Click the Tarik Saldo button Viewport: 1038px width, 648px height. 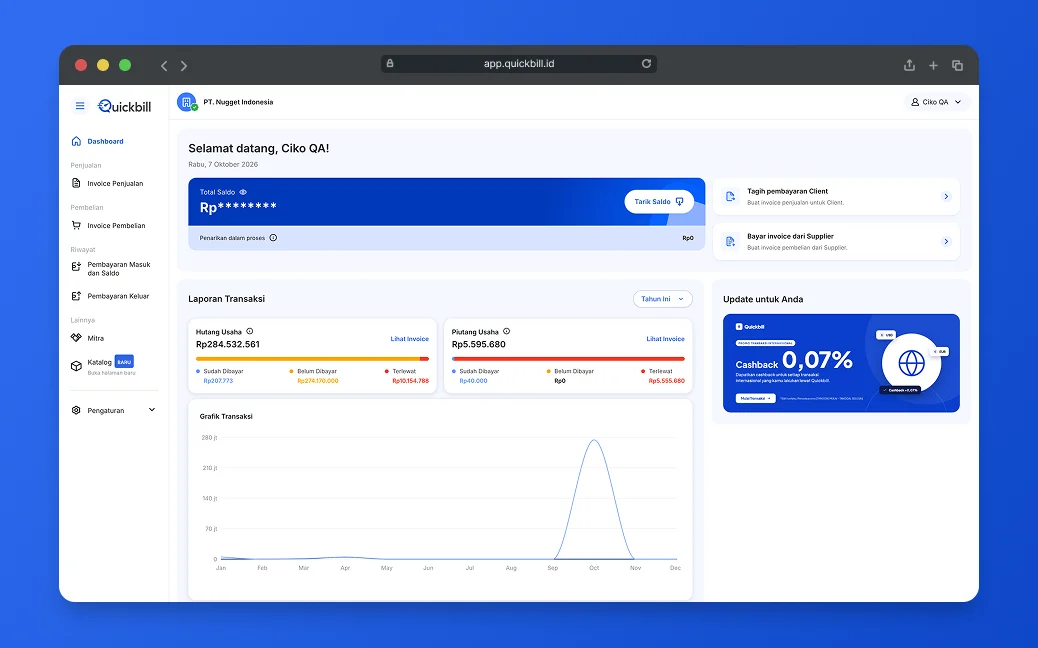click(659, 202)
